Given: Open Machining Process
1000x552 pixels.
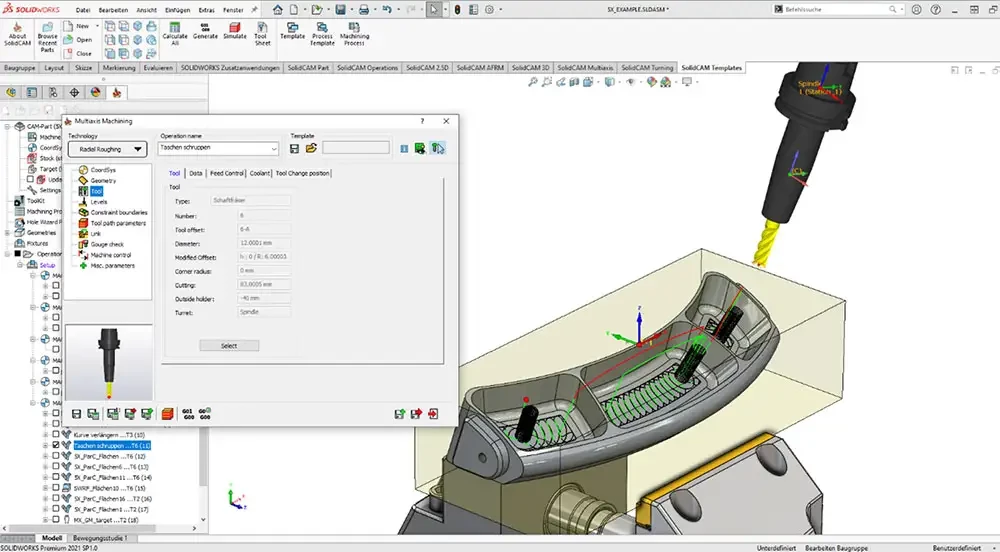Looking at the screenshot, I should pyautogui.click(x=355, y=34).
